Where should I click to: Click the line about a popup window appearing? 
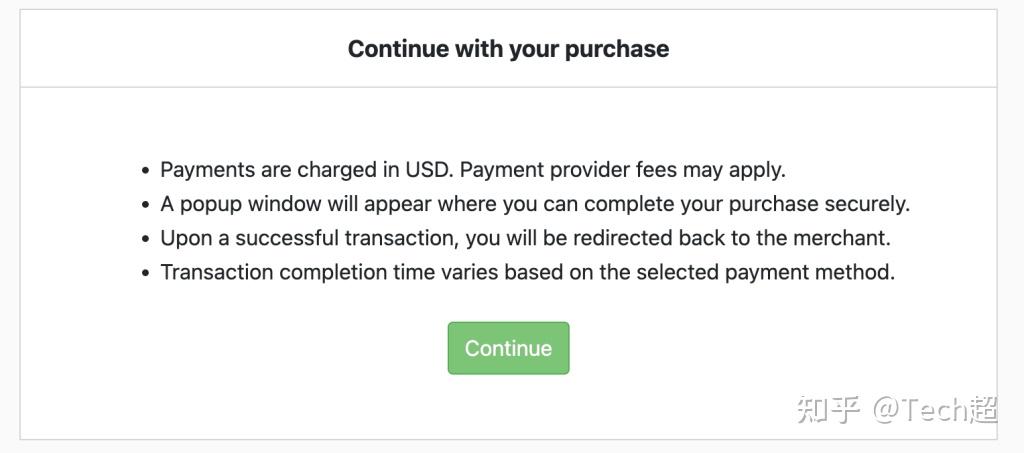535,204
